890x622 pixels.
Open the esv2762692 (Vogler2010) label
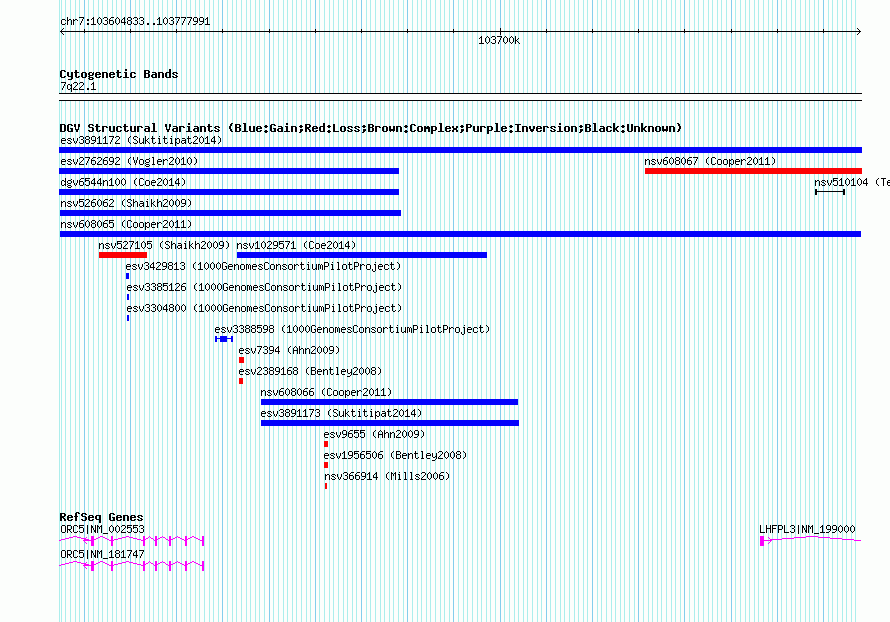[x=129, y=161]
